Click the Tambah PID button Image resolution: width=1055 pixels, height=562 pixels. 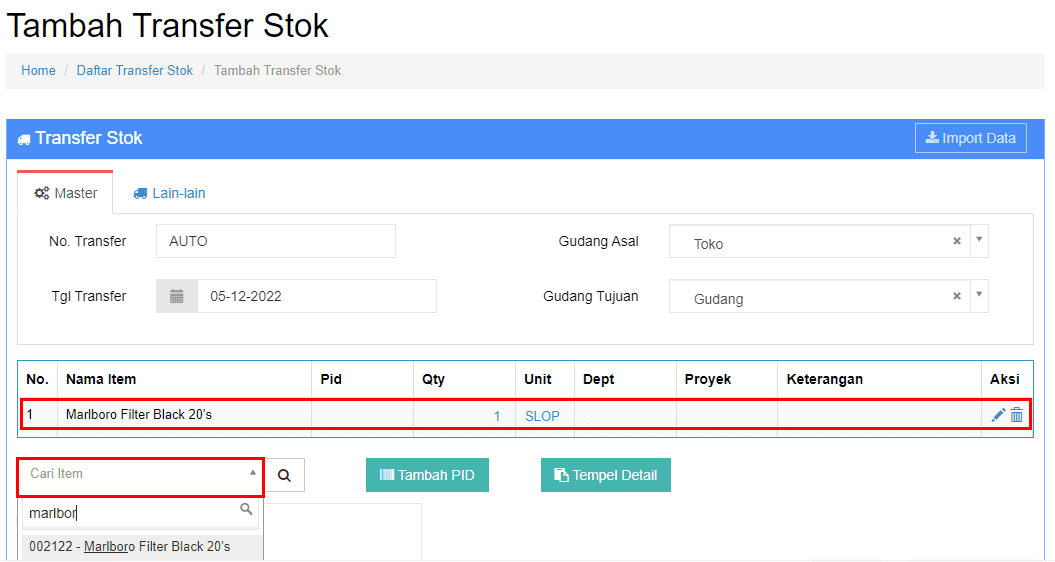427,475
